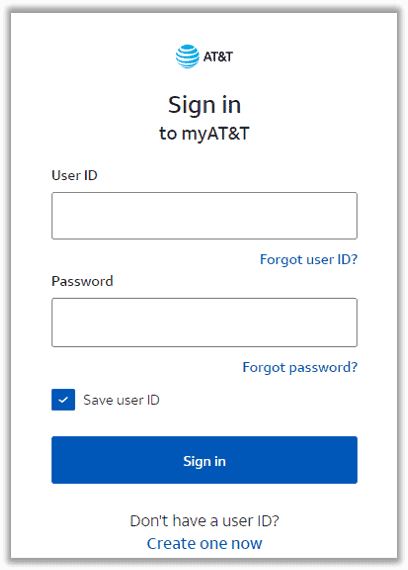Click the Password field label
408x570 pixels.
(x=82, y=281)
